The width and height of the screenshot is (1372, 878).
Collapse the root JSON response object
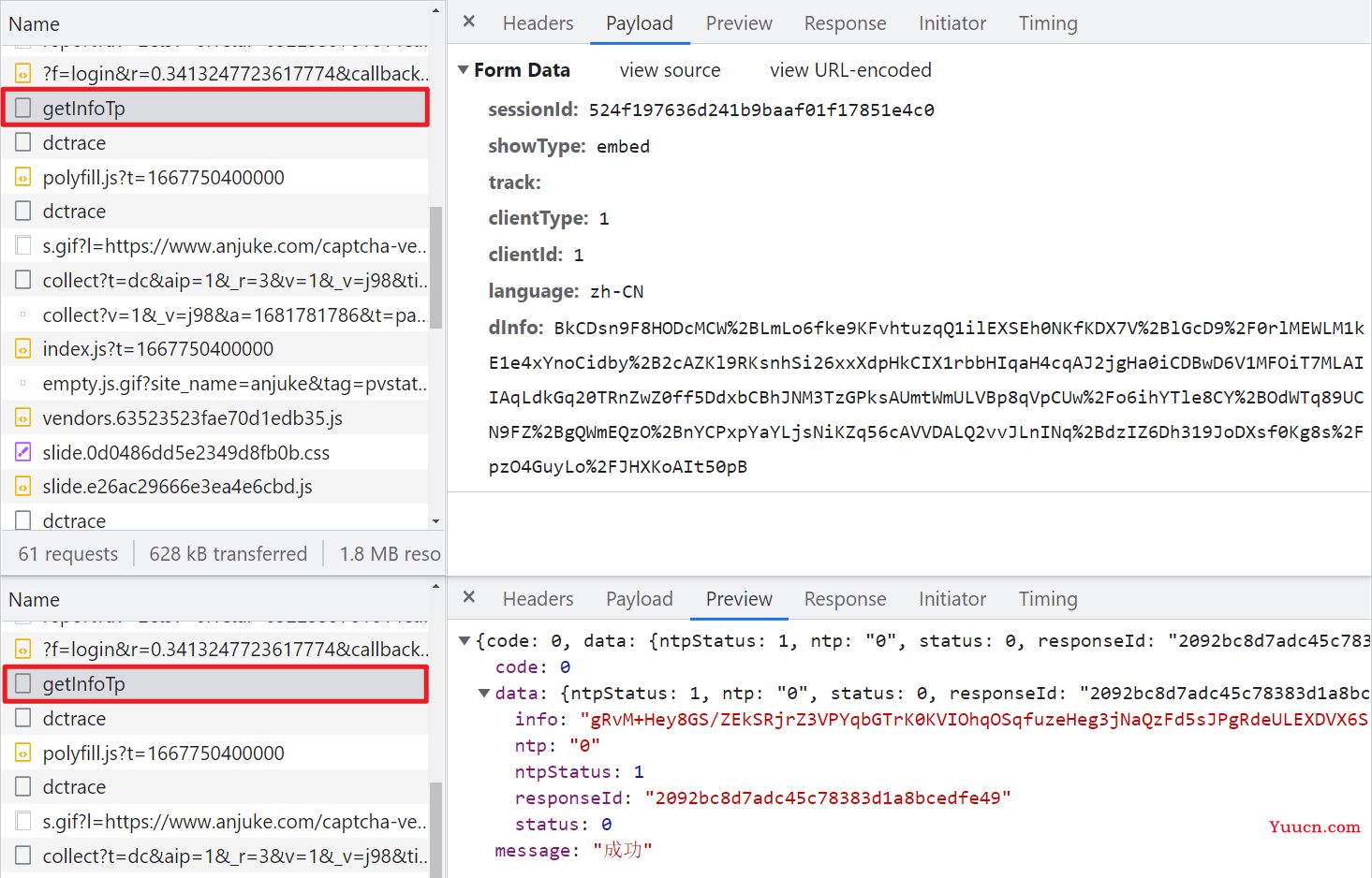pos(464,641)
